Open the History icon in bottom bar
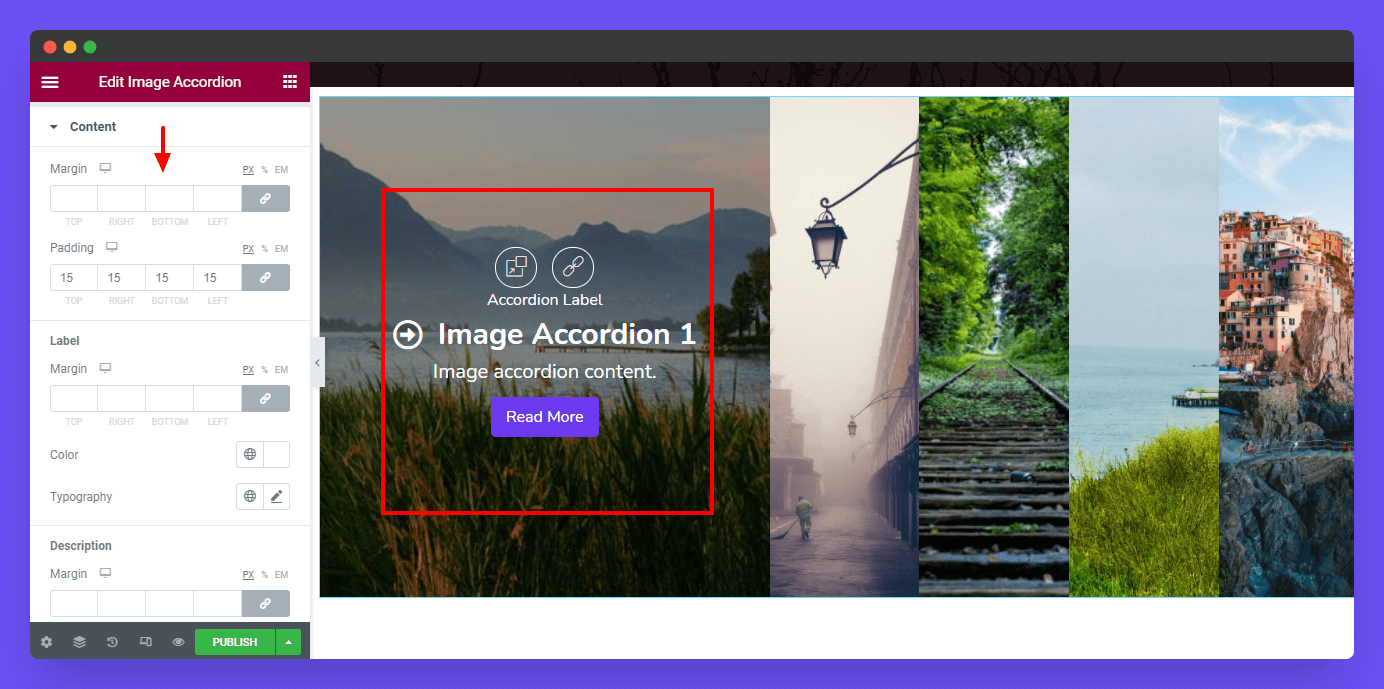This screenshot has height=689, width=1384. pos(112,642)
